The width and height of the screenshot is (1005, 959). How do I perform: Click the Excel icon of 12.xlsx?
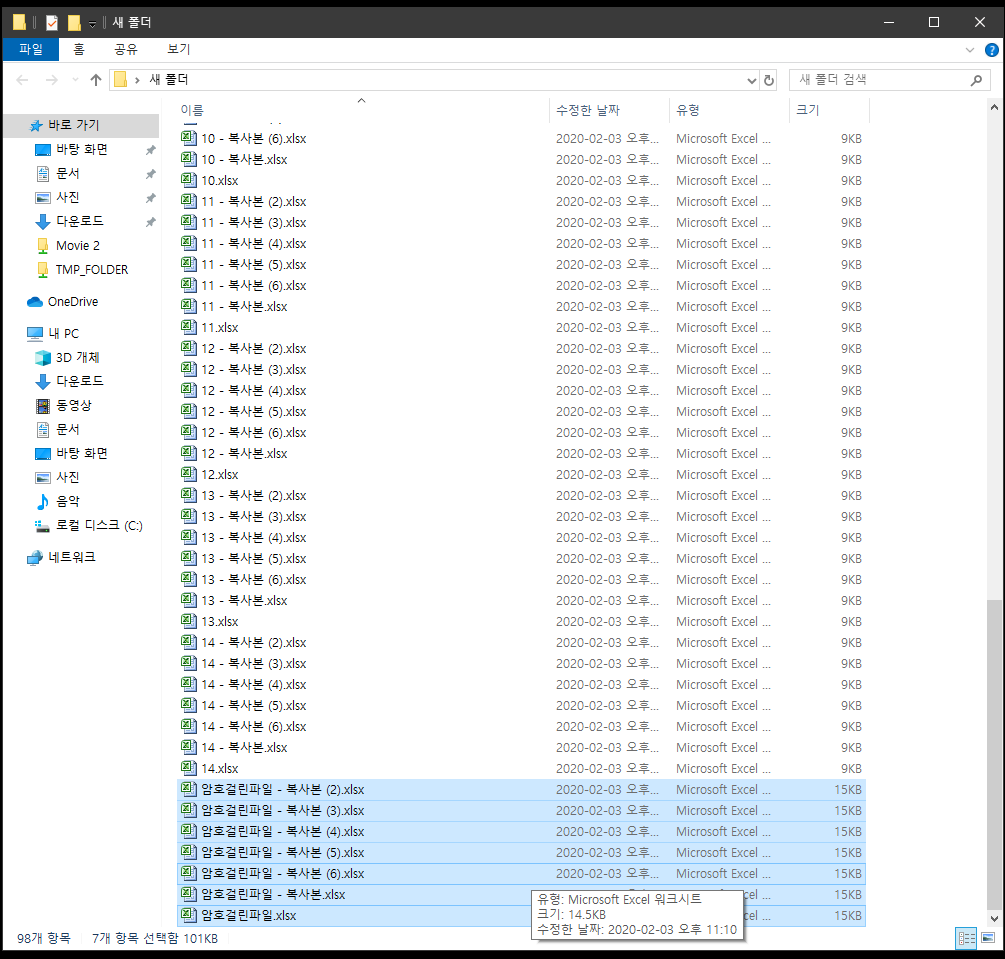point(188,474)
